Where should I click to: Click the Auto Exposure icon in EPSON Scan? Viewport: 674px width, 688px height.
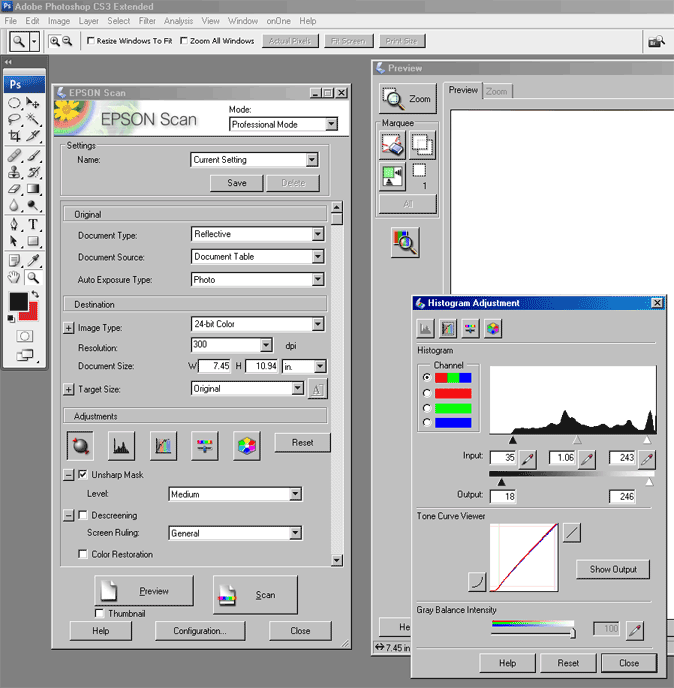pos(80,446)
